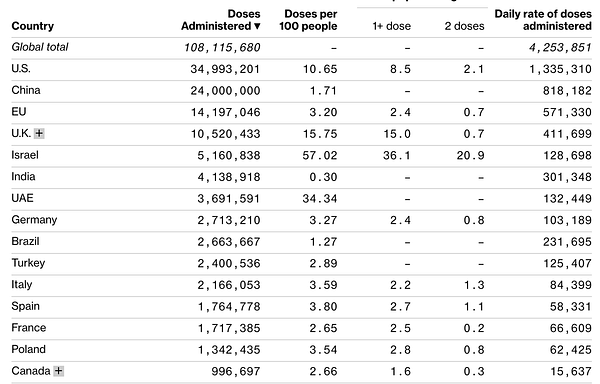Image resolution: width=600 pixels, height=384 pixels.
Task: Select the EU row label
Action: 19,112
